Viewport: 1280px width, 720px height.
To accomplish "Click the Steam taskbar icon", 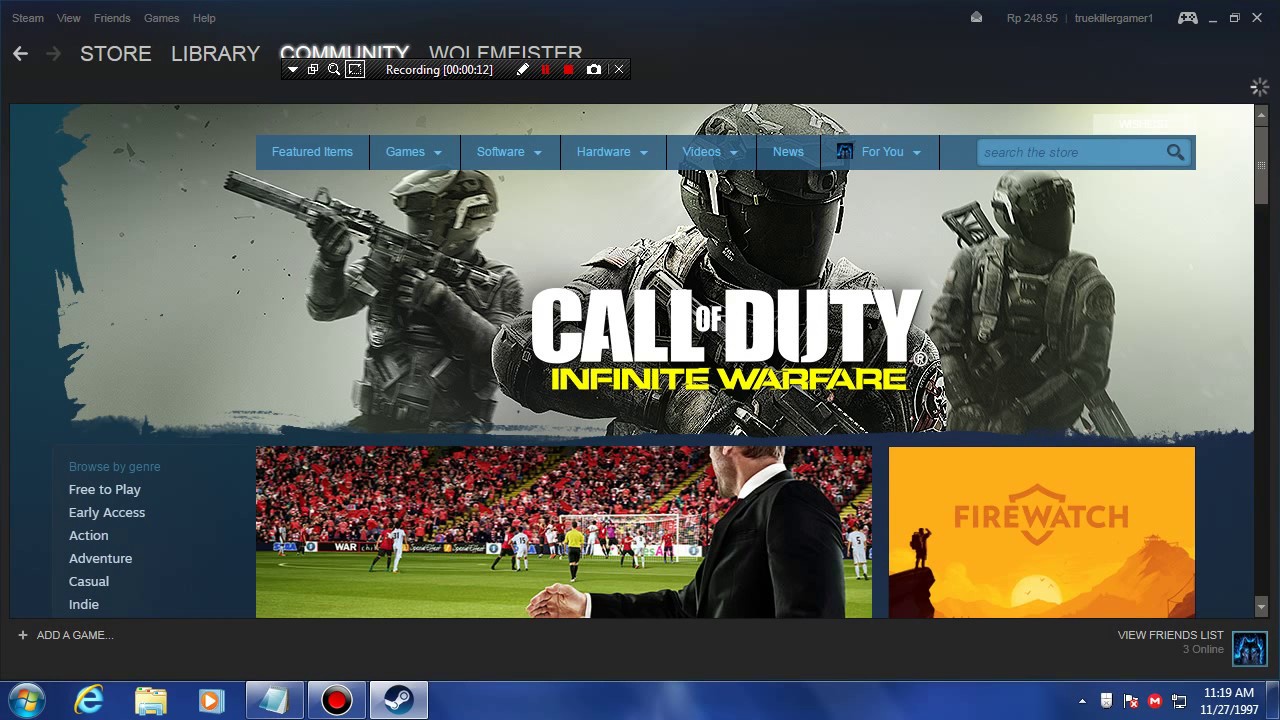I will pyautogui.click(x=398, y=700).
